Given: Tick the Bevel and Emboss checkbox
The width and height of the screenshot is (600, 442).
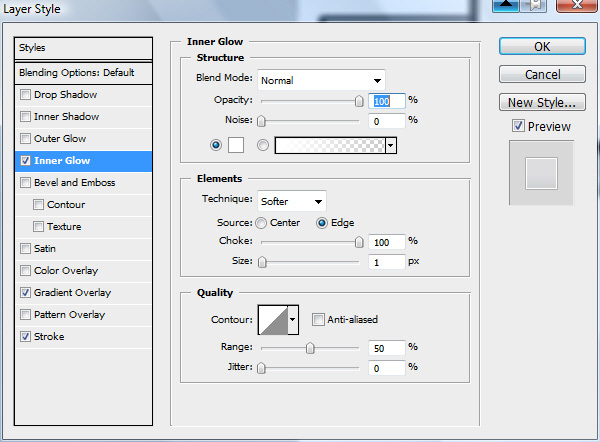Looking at the screenshot, I should (25, 183).
